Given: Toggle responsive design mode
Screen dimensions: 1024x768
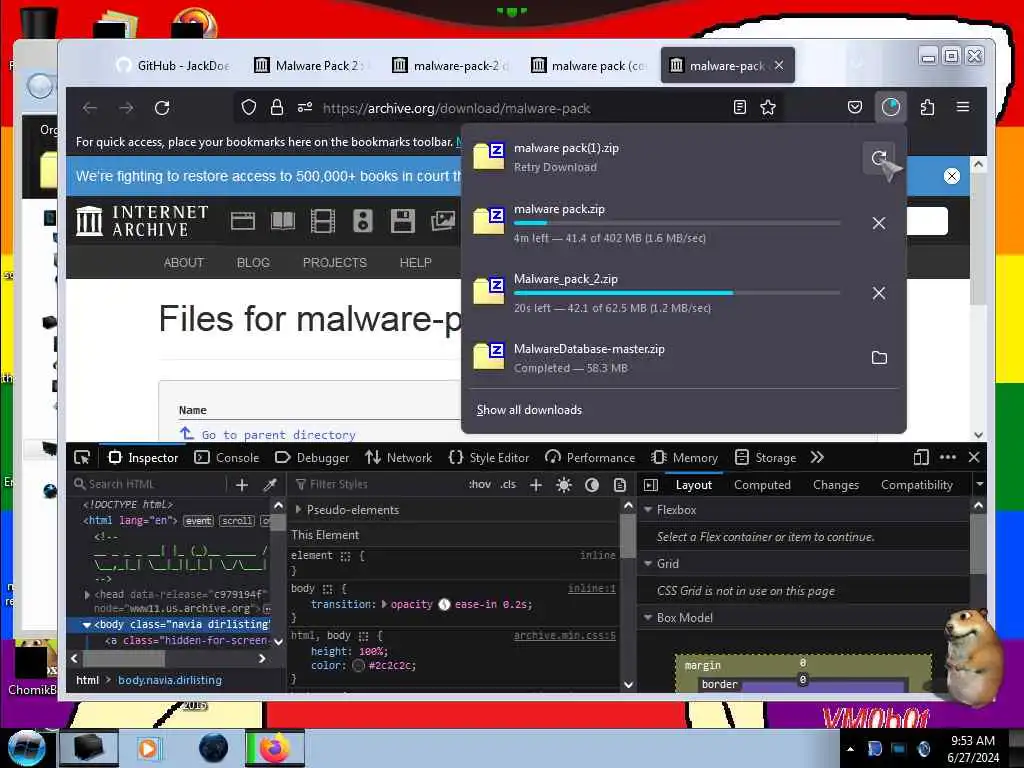Looking at the screenshot, I should [921, 457].
